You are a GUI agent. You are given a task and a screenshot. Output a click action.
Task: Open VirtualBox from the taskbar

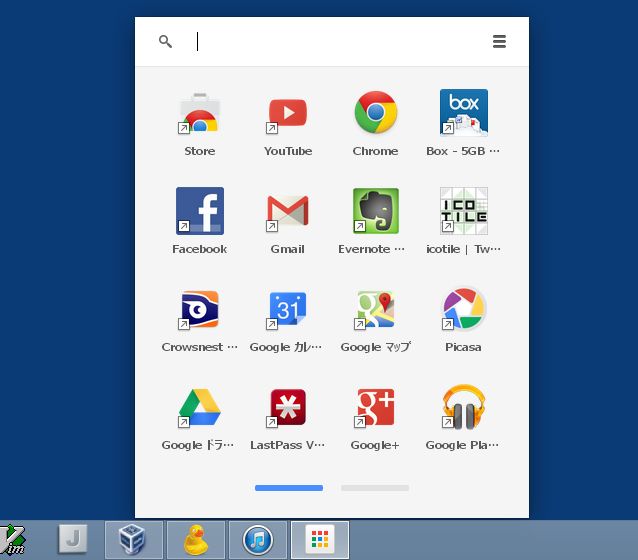[x=134, y=540]
